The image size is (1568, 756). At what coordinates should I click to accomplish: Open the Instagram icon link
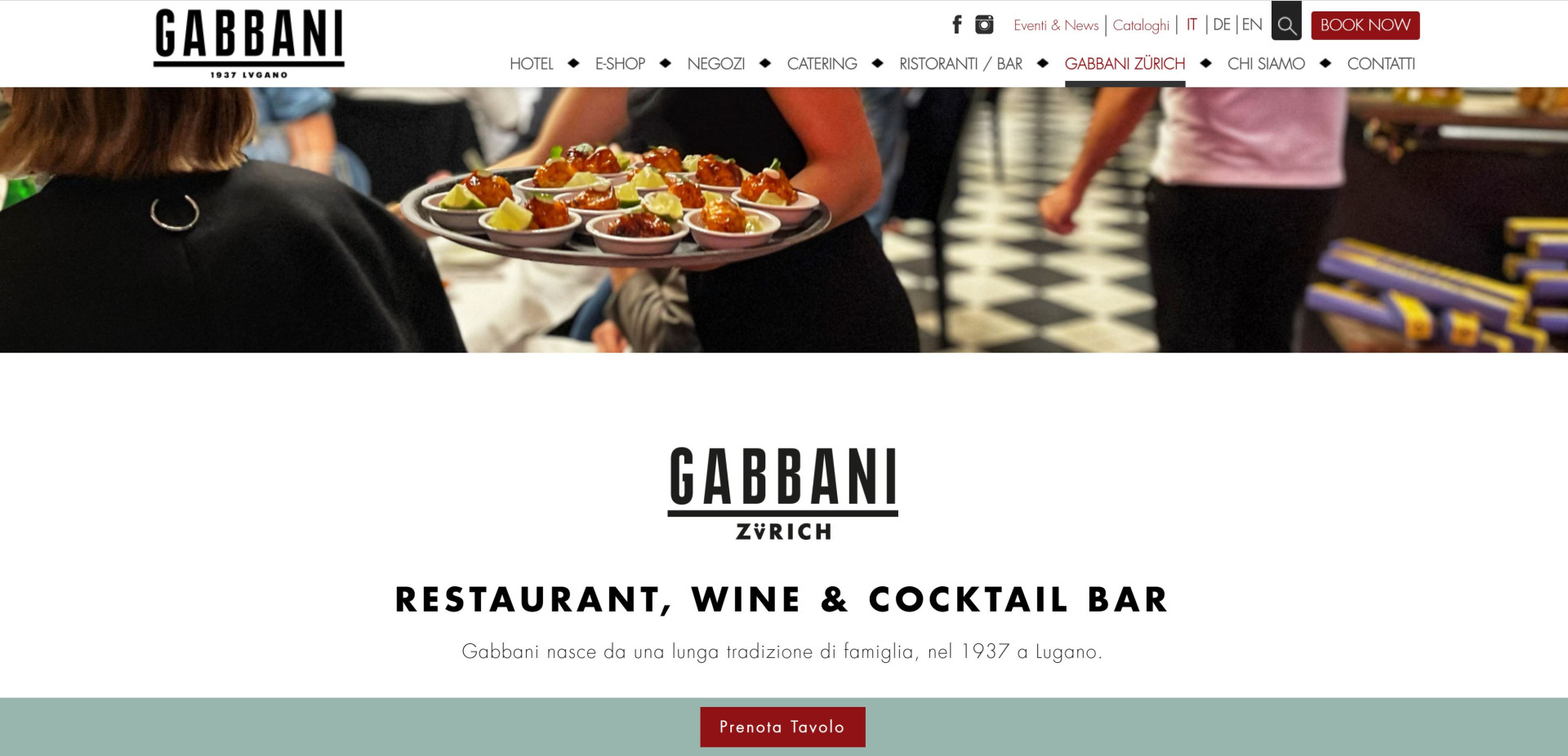click(984, 24)
